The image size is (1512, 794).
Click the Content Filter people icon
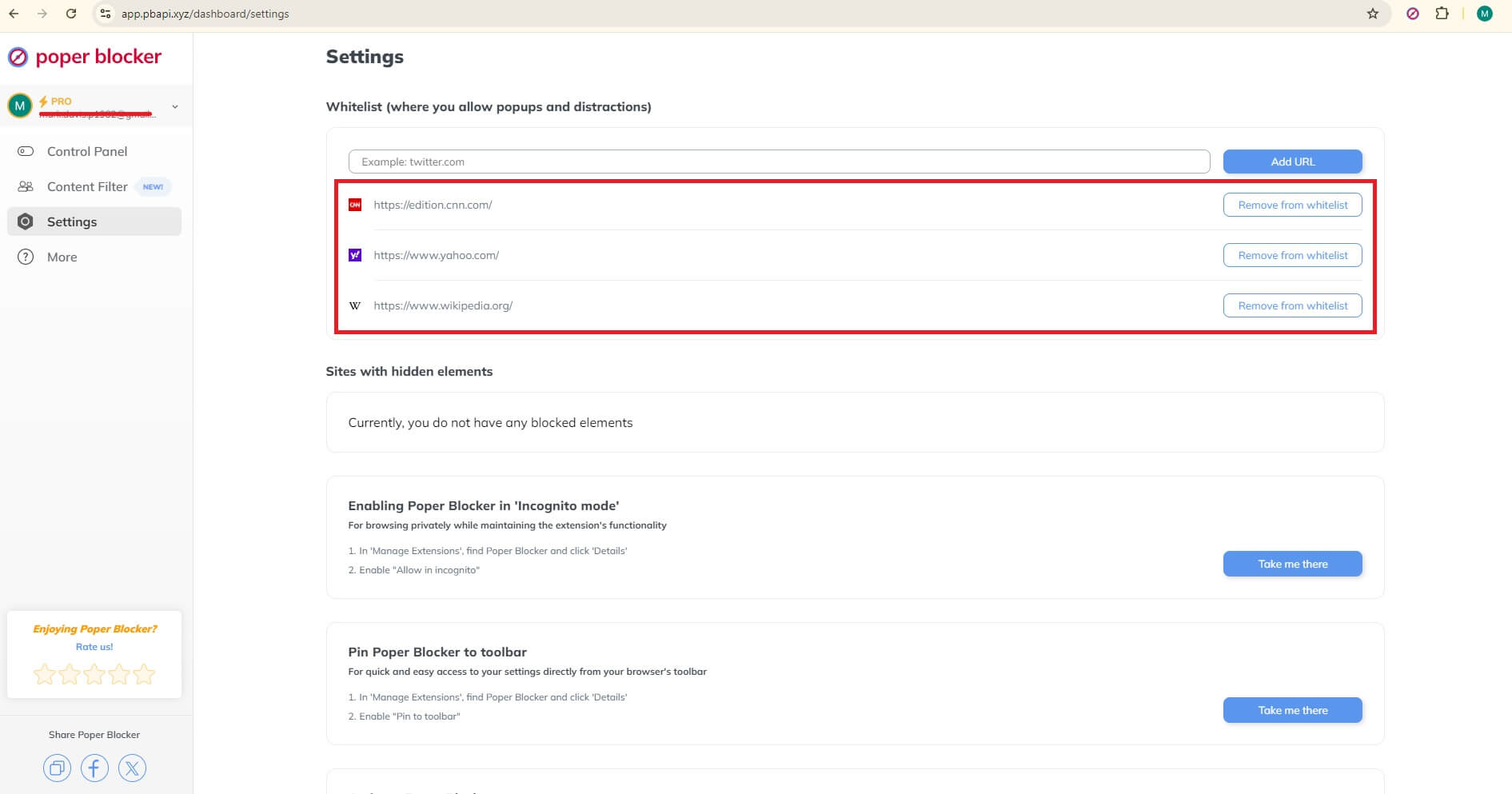tap(26, 186)
